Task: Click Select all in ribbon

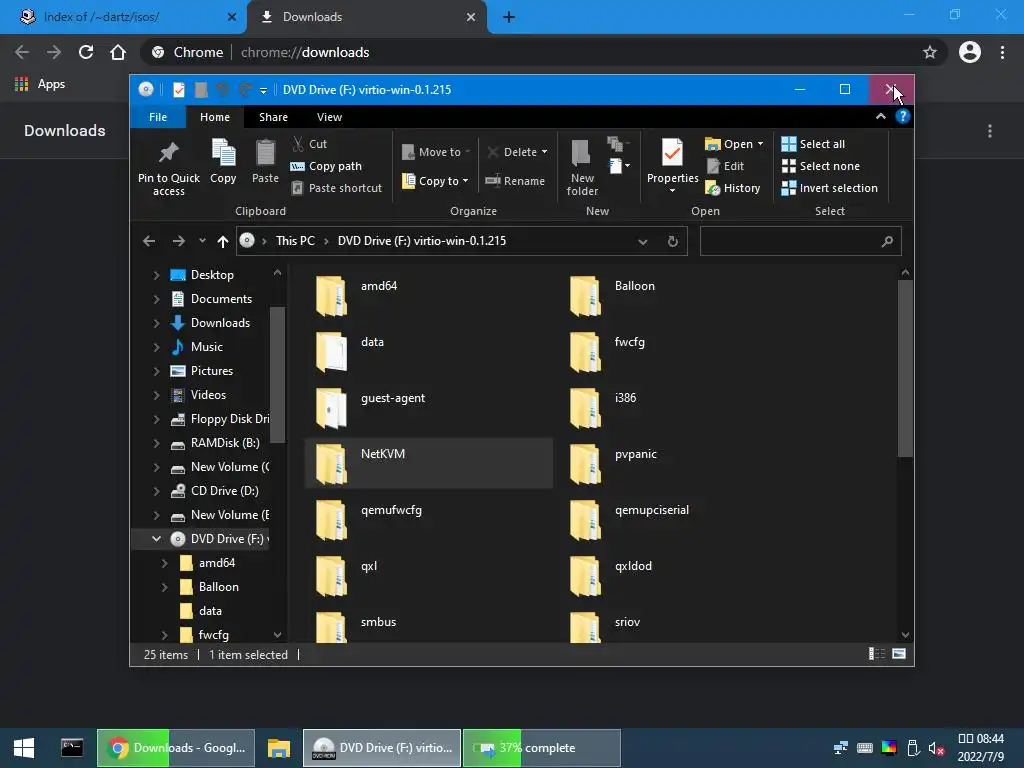Action: point(813,144)
